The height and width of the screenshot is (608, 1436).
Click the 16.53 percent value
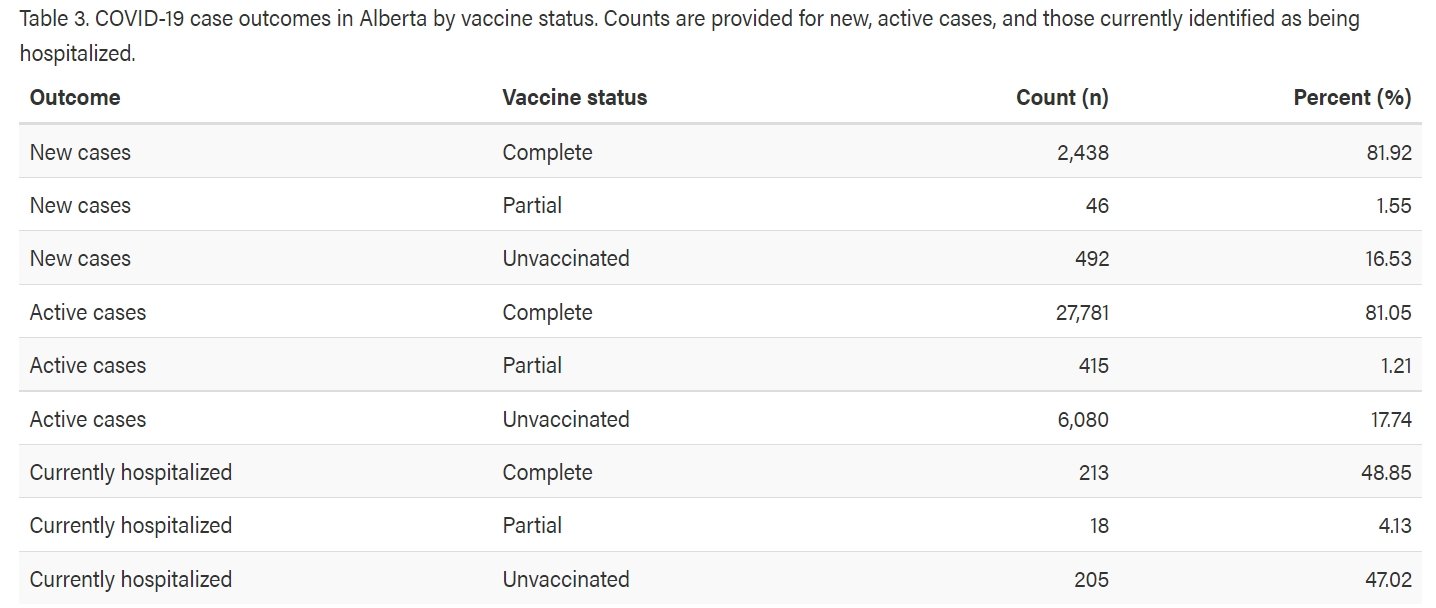point(1387,258)
